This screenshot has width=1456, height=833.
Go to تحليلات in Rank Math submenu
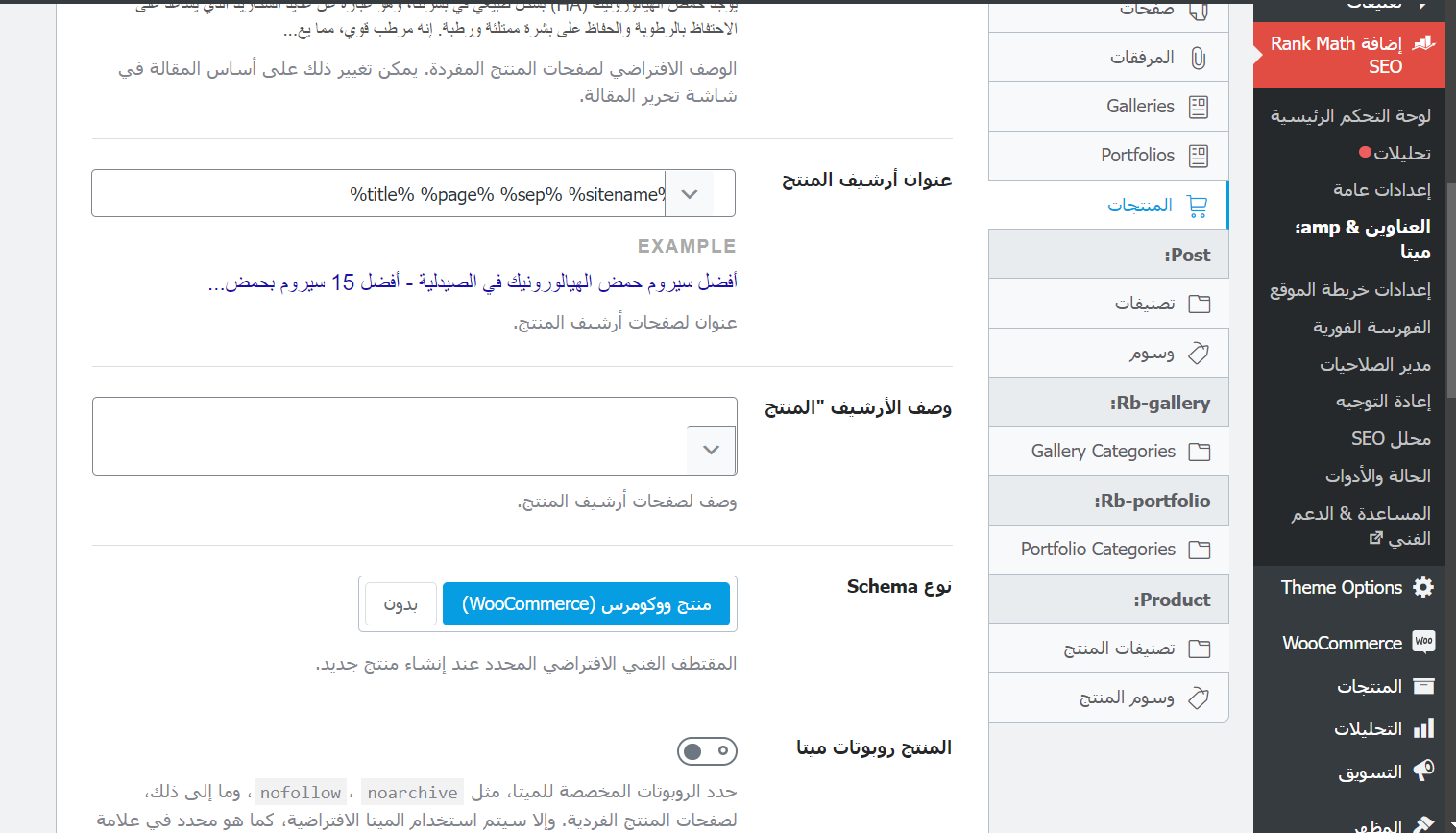click(x=1402, y=153)
